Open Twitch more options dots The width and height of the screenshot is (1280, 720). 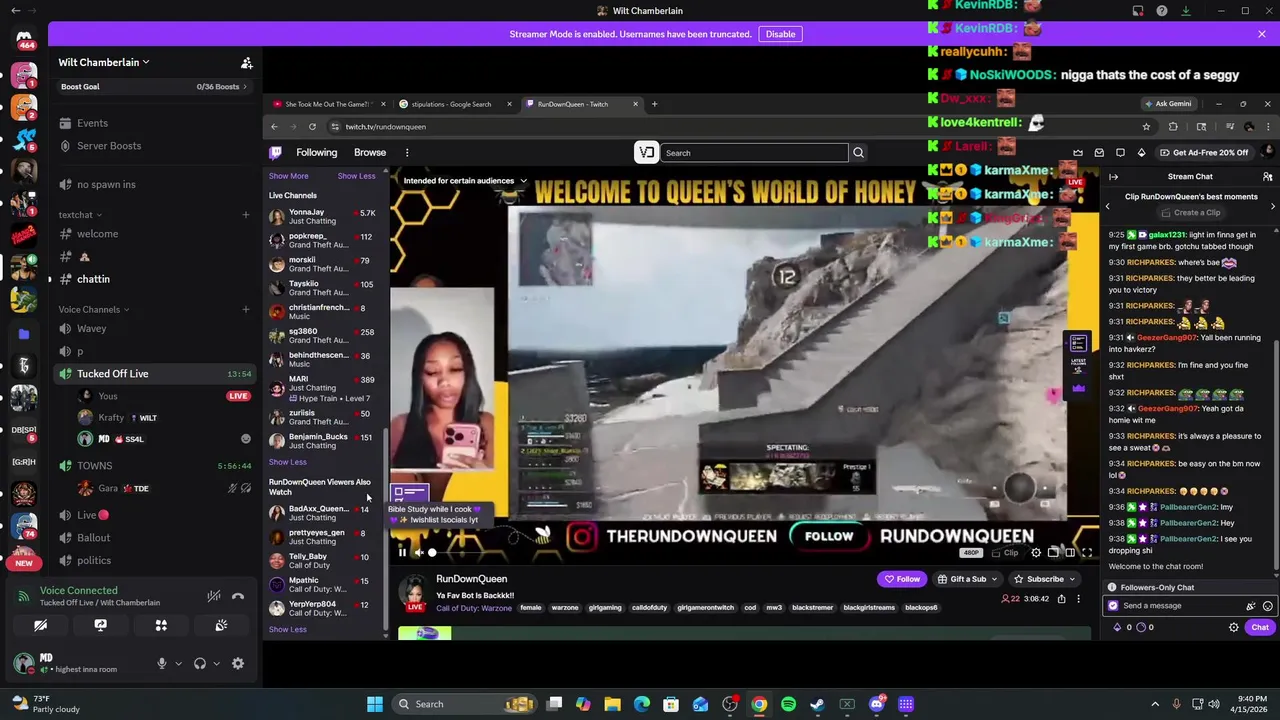407,153
